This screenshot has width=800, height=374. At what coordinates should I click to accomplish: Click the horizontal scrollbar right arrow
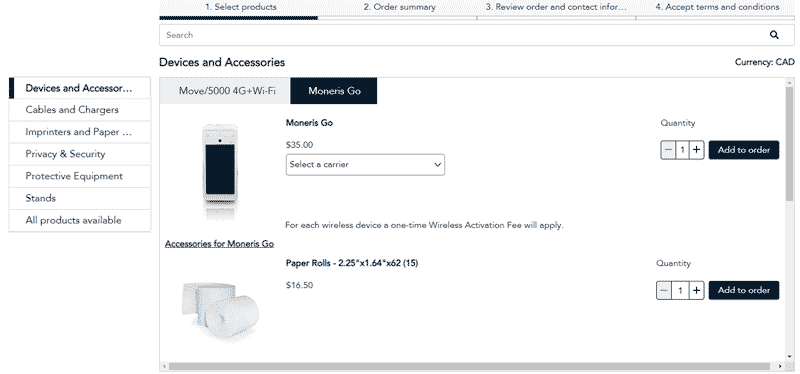tap(780, 366)
